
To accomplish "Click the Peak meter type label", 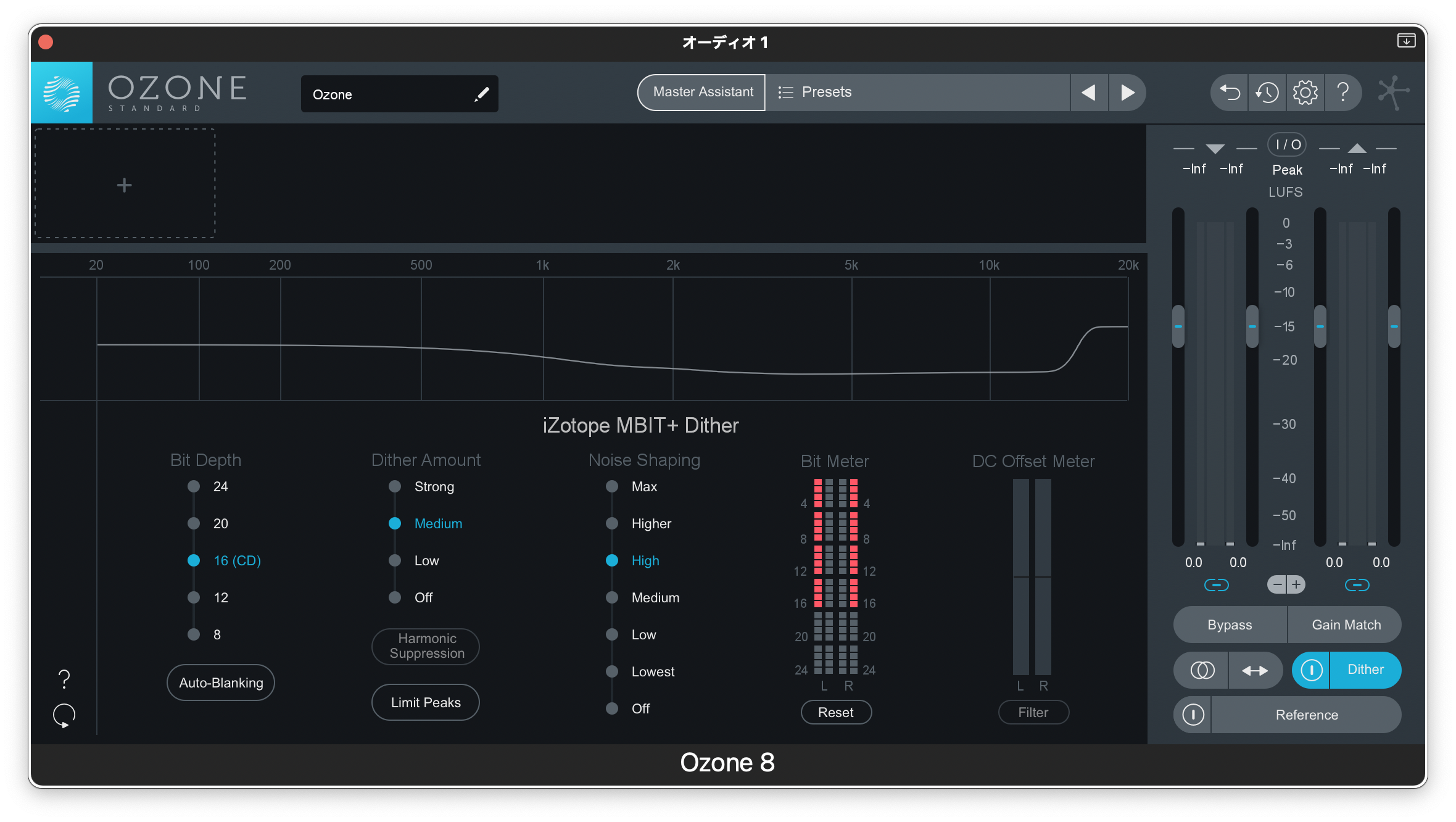I will pos(1287,170).
